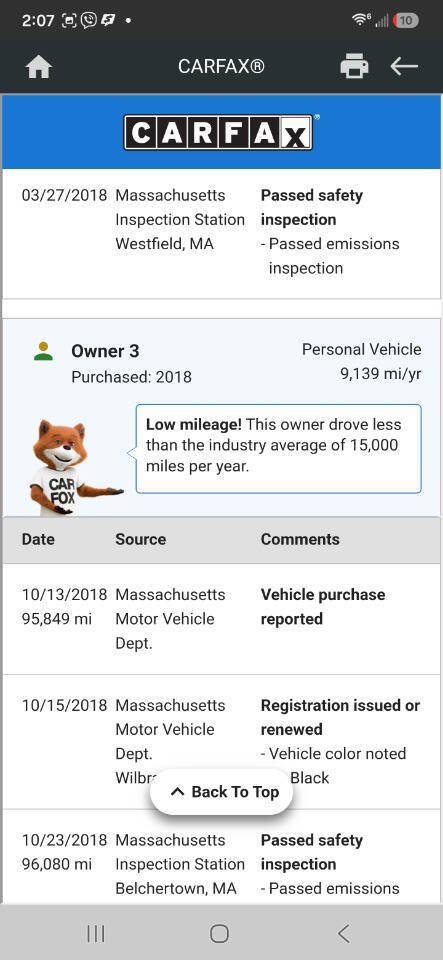
Task: Tap the chevron in Back To Top
Action: pyautogui.click(x=177, y=792)
